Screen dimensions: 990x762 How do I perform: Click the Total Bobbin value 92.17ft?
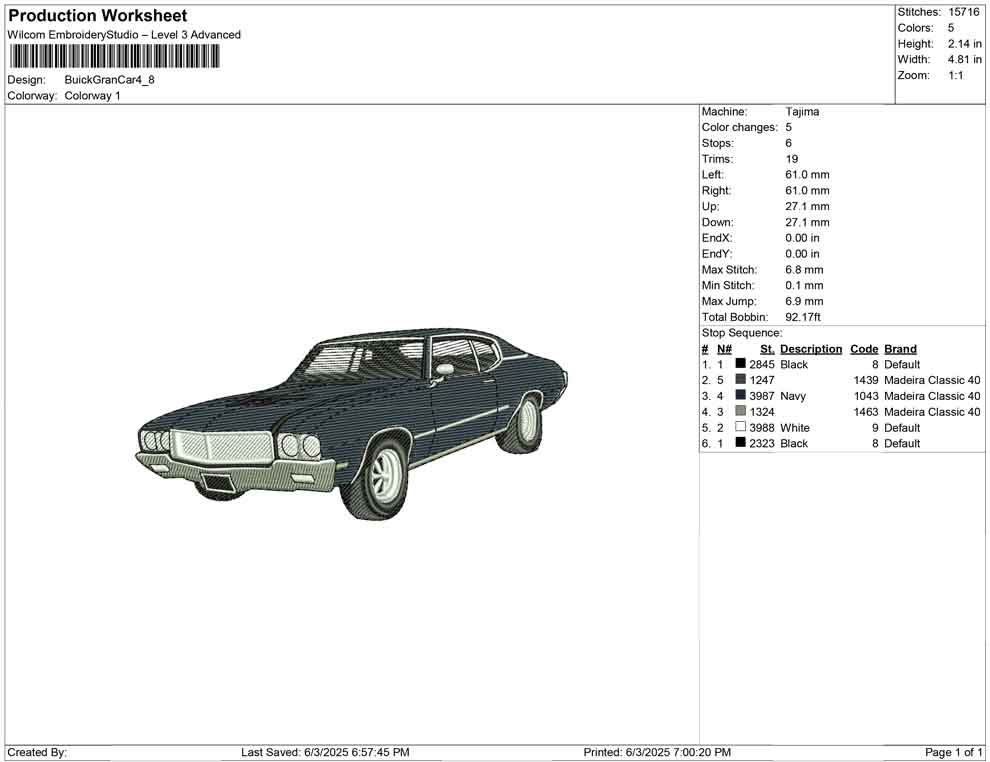pyautogui.click(x=803, y=317)
